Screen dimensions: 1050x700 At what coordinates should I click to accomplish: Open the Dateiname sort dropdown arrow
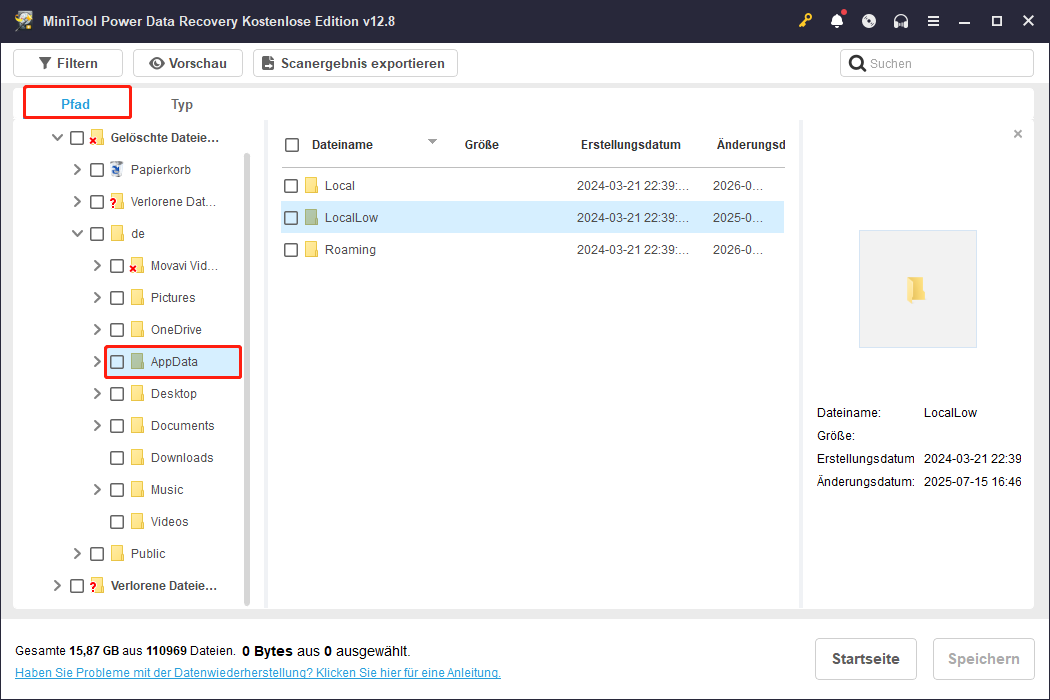coord(432,142)
